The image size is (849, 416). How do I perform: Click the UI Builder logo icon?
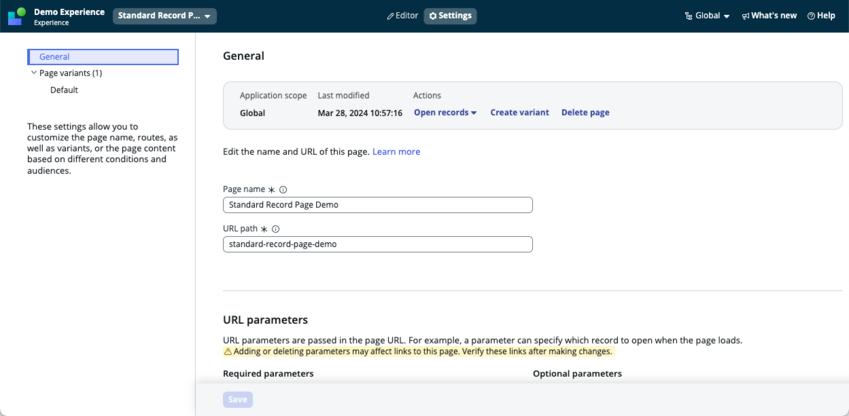(17, 16)
